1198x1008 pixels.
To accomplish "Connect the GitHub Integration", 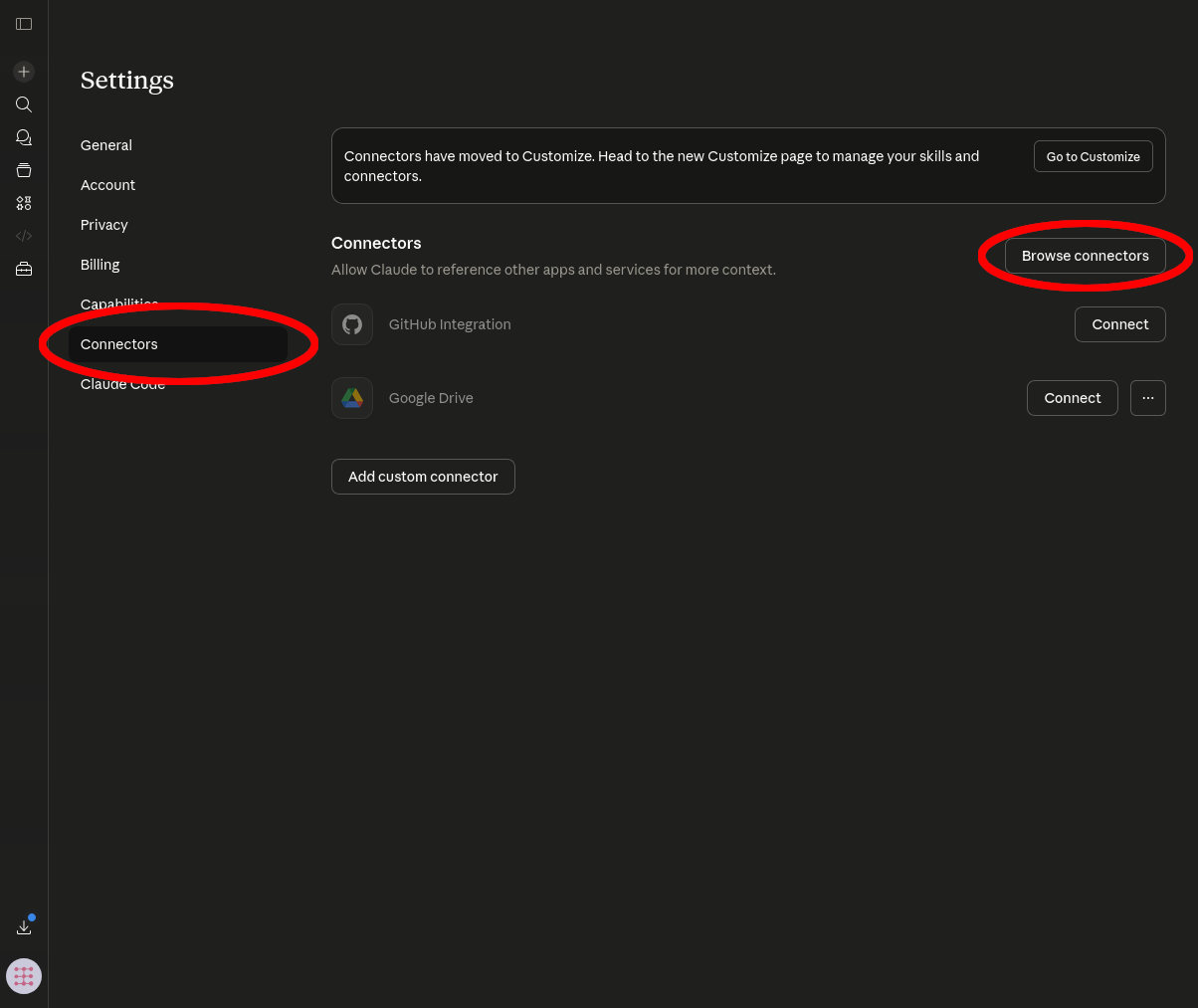I will click(1119, 324).
